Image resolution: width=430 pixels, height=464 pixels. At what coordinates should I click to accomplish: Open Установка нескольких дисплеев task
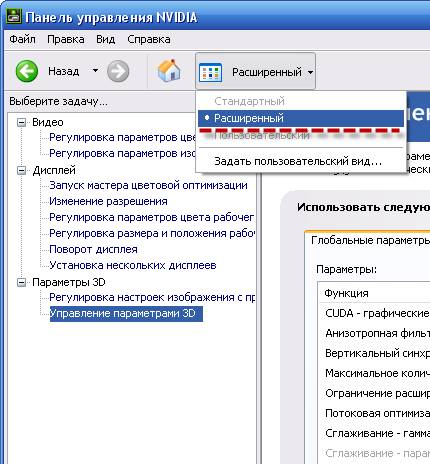pyautogui.click(x=133, y=265)
